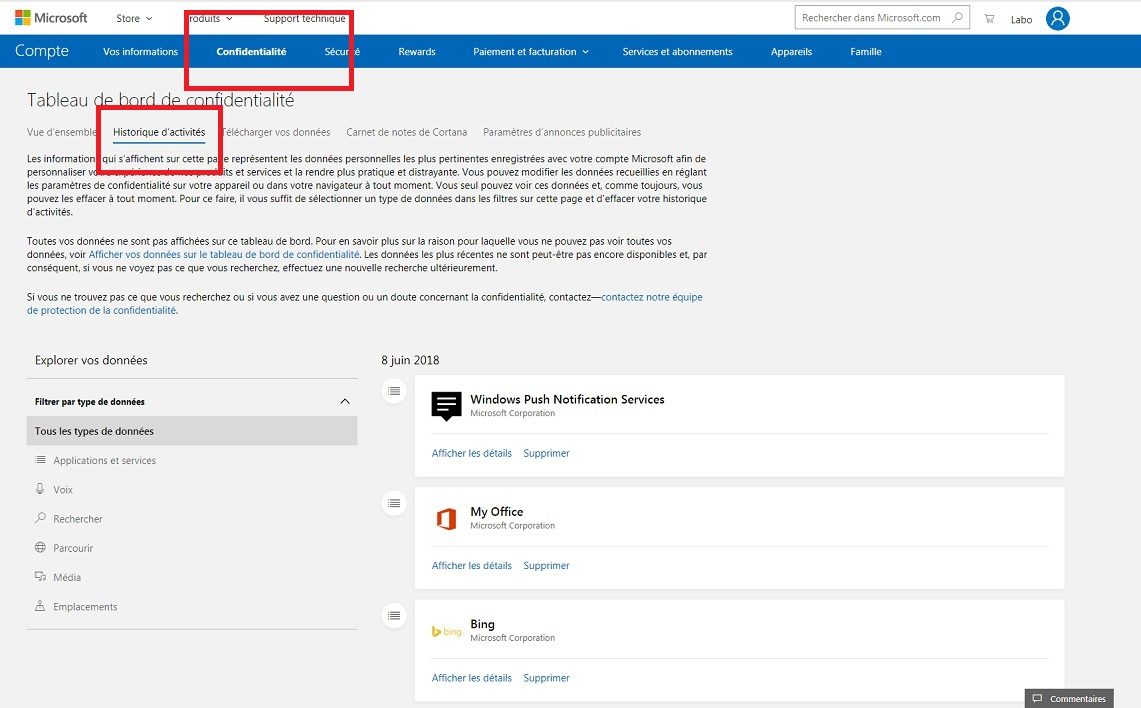Click list icon beside My Office card
The height and width of the screenshot is (708, 1141).
click(394, 504)
